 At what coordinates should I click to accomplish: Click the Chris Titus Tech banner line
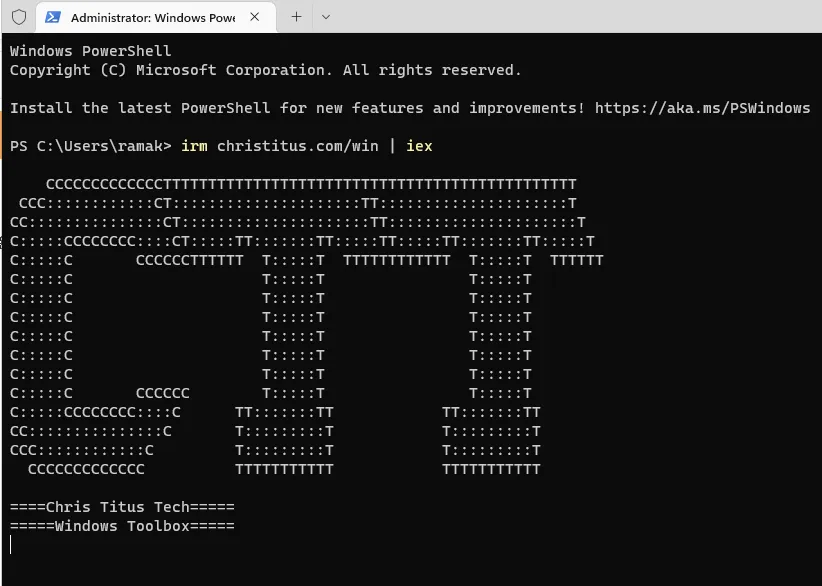pyautogui.click(x=122, y=507)
